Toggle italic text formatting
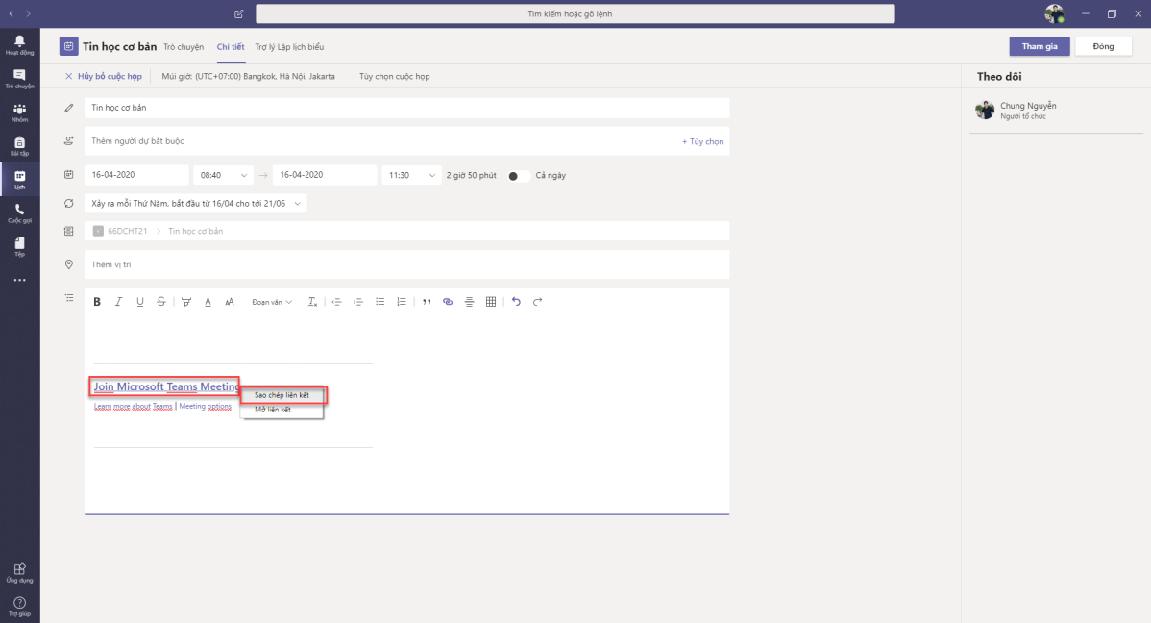The width and height of the screenshot is (1151, 623). tap(118, 301)
